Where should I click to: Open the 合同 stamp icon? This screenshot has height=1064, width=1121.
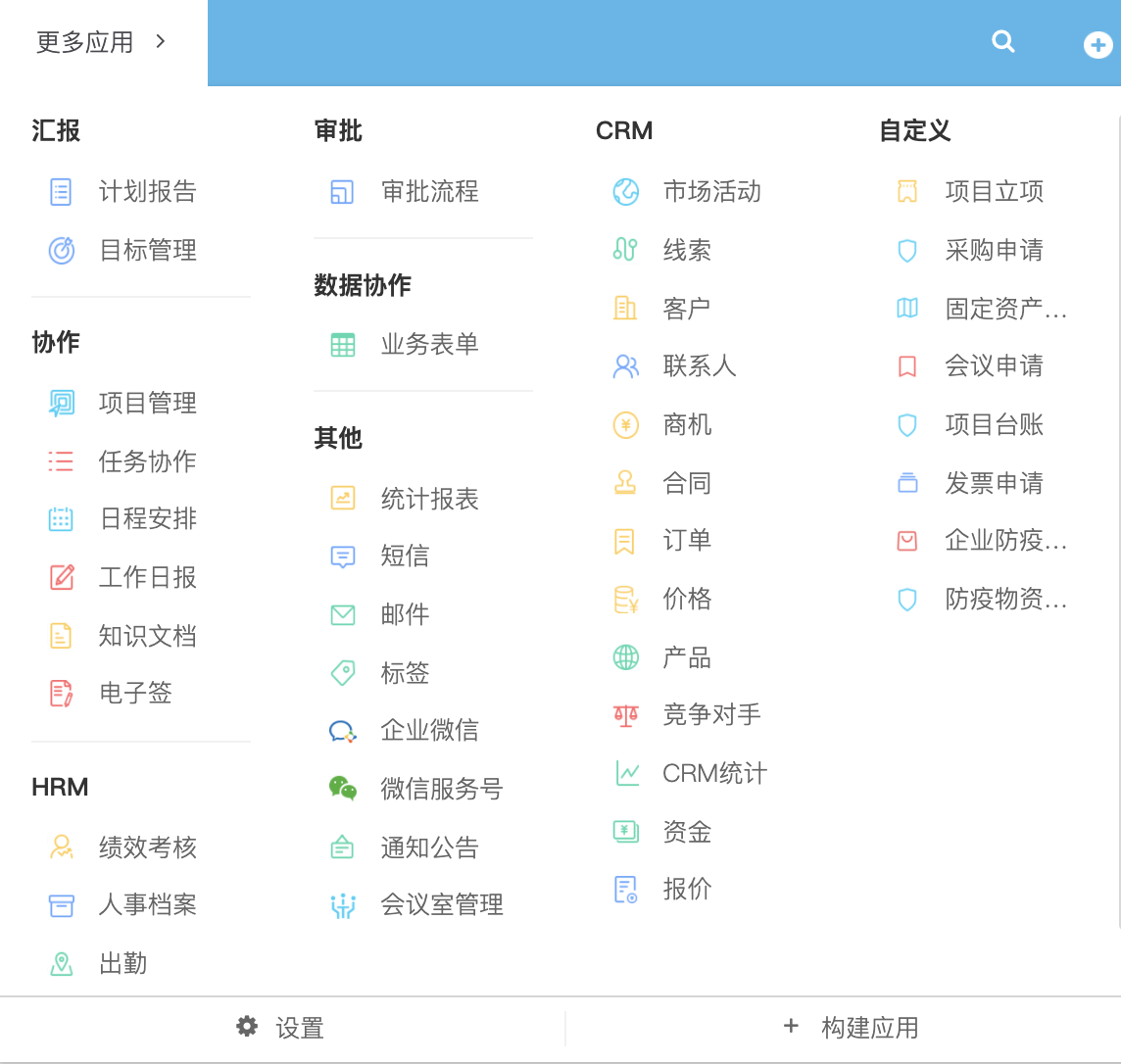pos(625,482)
